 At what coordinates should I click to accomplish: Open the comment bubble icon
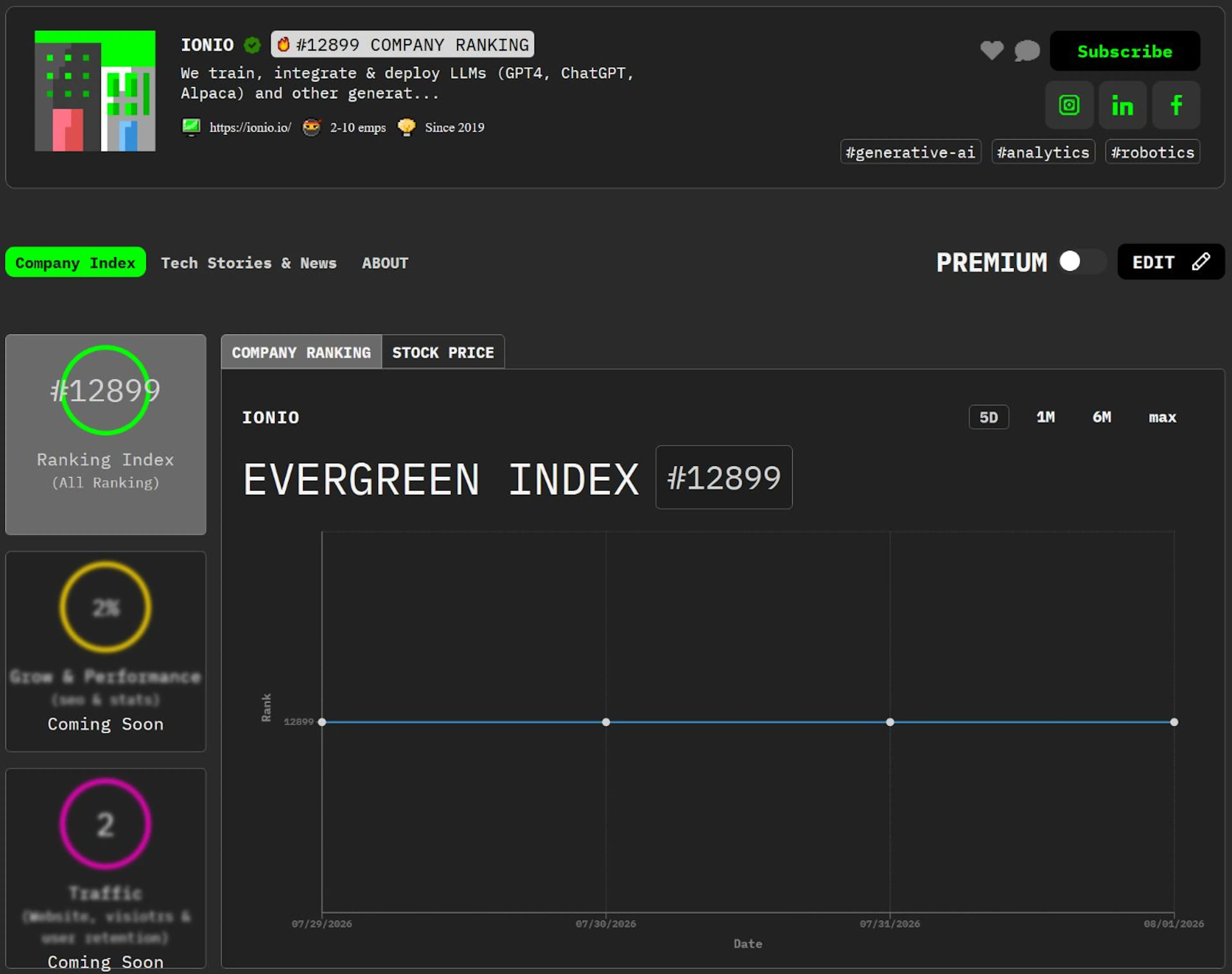(1027, 51)
